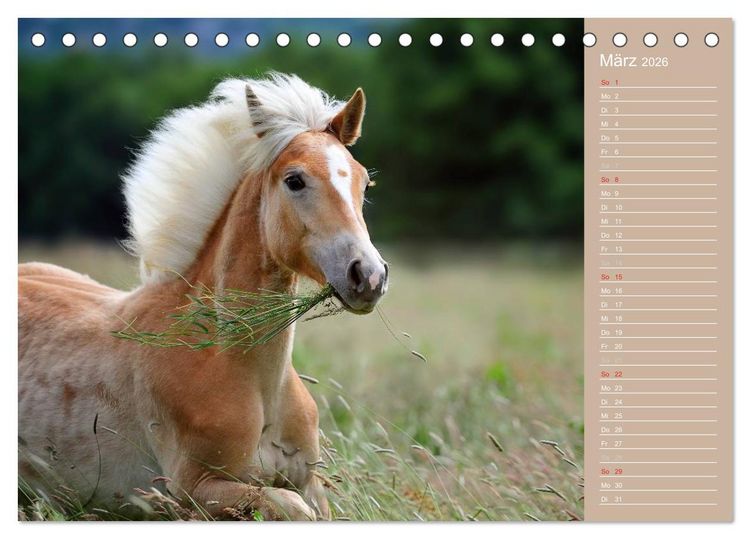This screenshot has height=539, width=750.
Task: Click the März 2026 month heading
Action: point(634,61)
